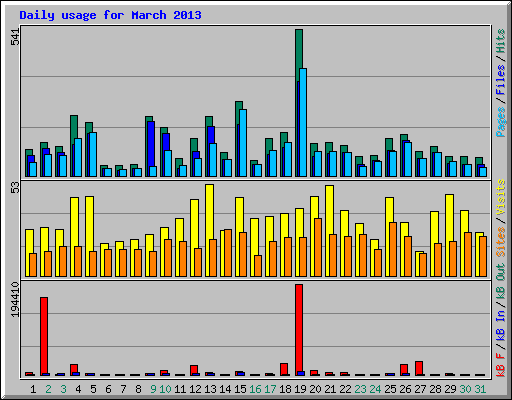Click the 'Files' legend label
This screenshot has height=400, width=512.
coord(501,80)
